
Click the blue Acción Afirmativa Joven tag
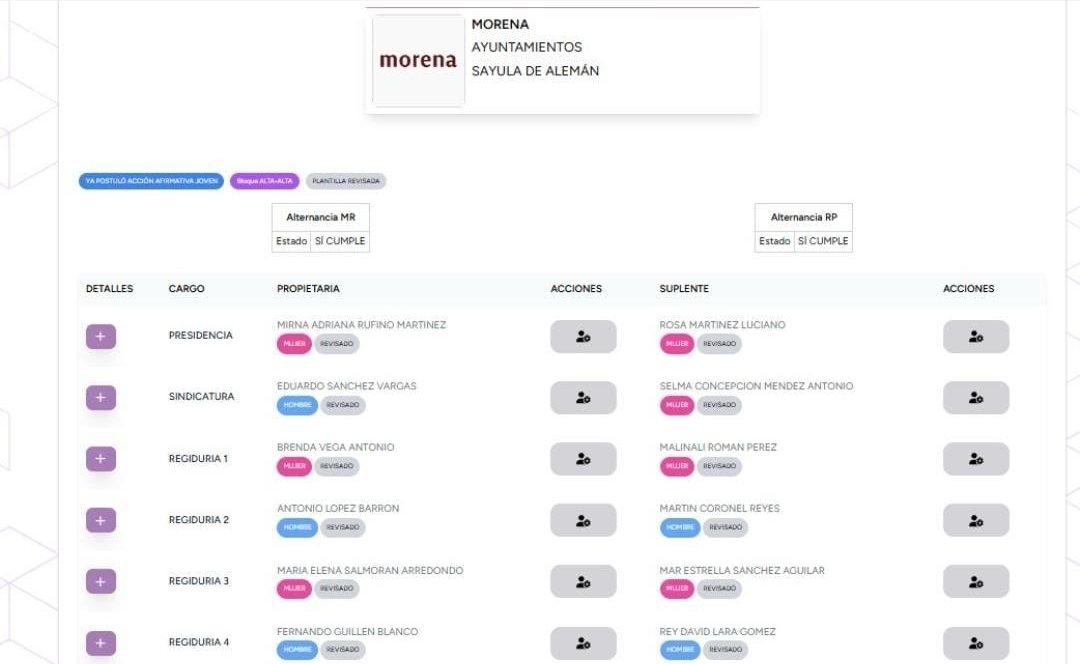[x=152, y=181]
